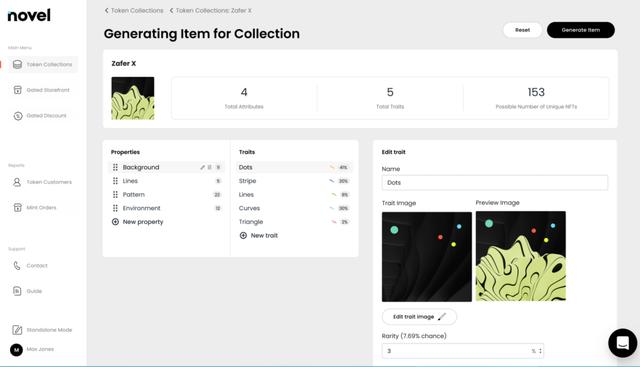Click the phone icon next to Contact

[17, 266]
